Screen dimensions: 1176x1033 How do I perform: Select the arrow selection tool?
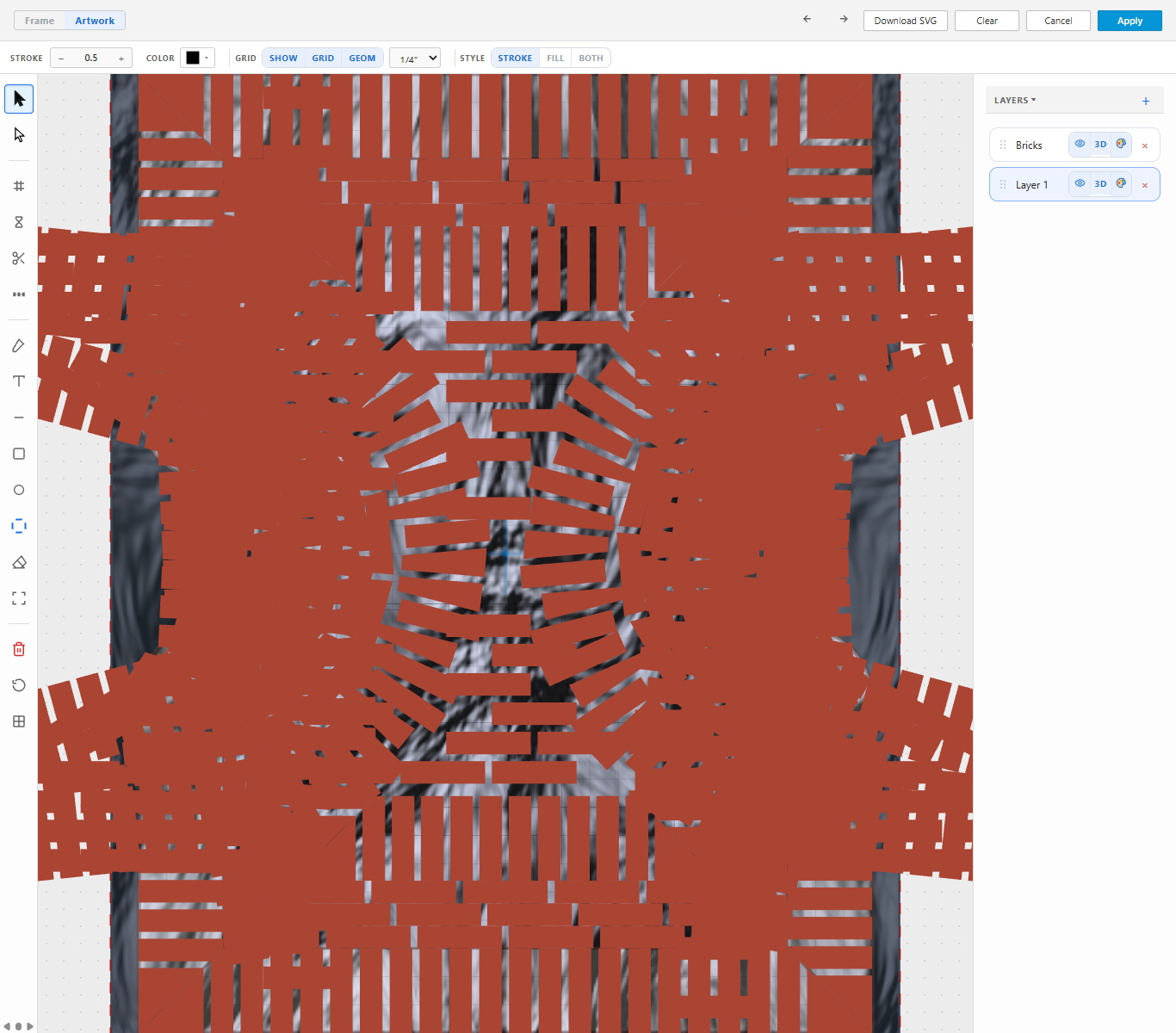[x=19, y=99]
